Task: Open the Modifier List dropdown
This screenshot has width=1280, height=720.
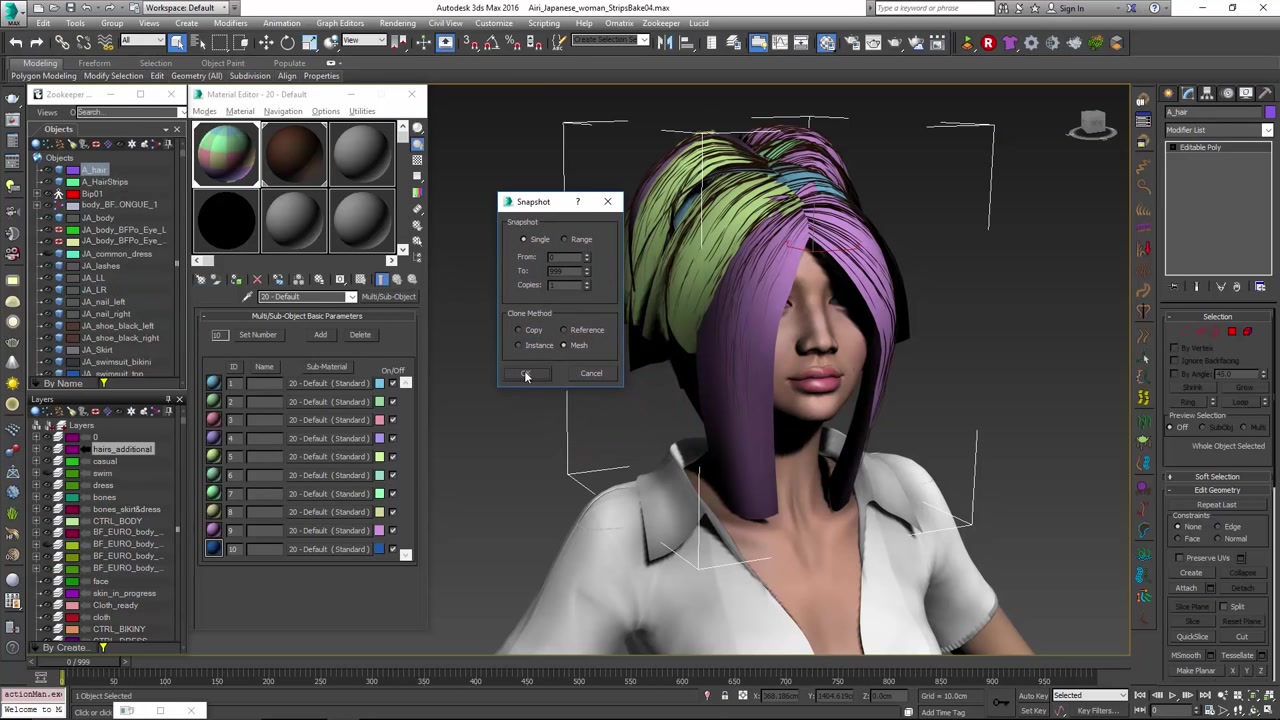Action: [x=1219, y=130]
